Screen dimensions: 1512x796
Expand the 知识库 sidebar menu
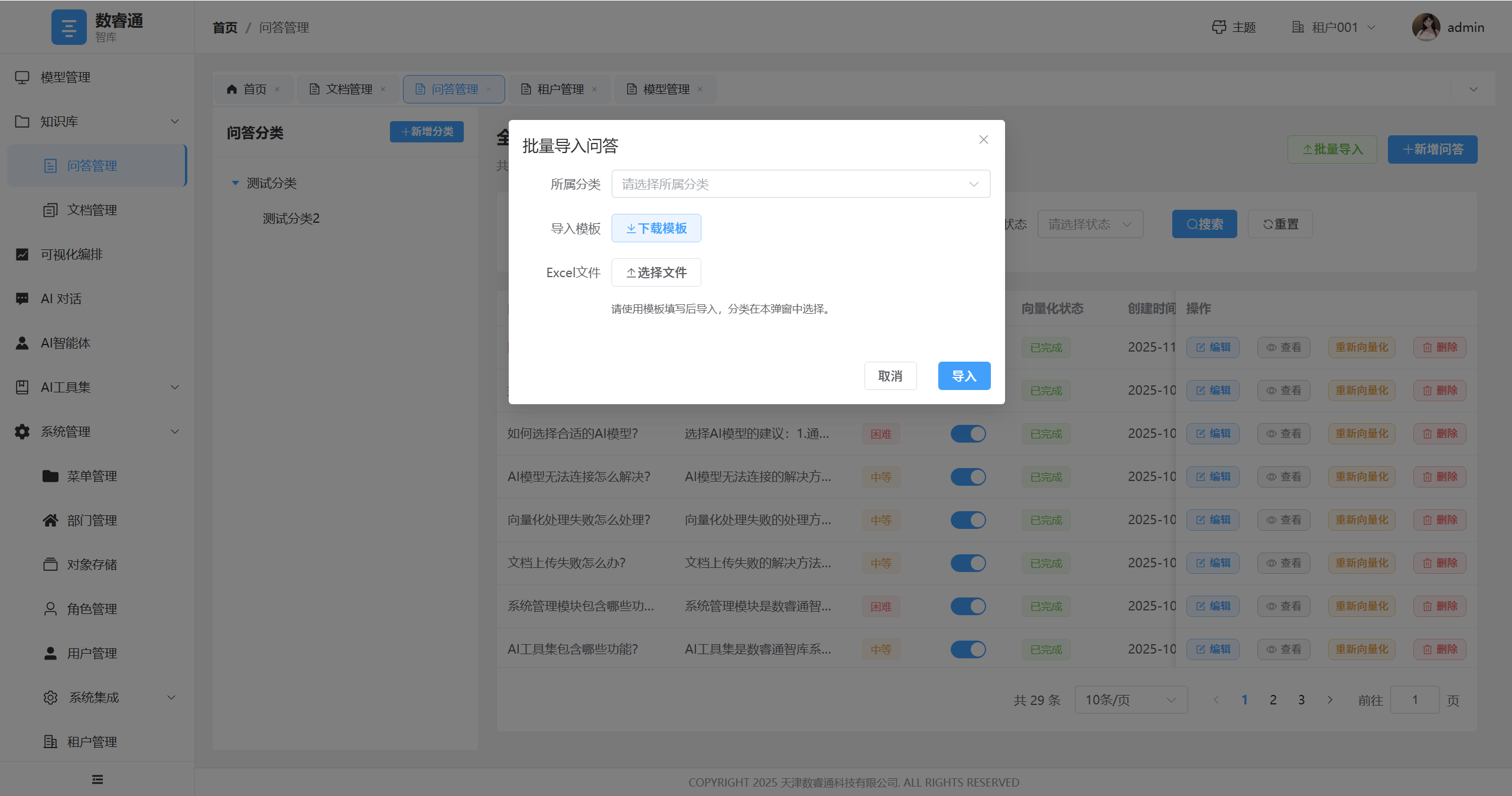click(97, 122)
